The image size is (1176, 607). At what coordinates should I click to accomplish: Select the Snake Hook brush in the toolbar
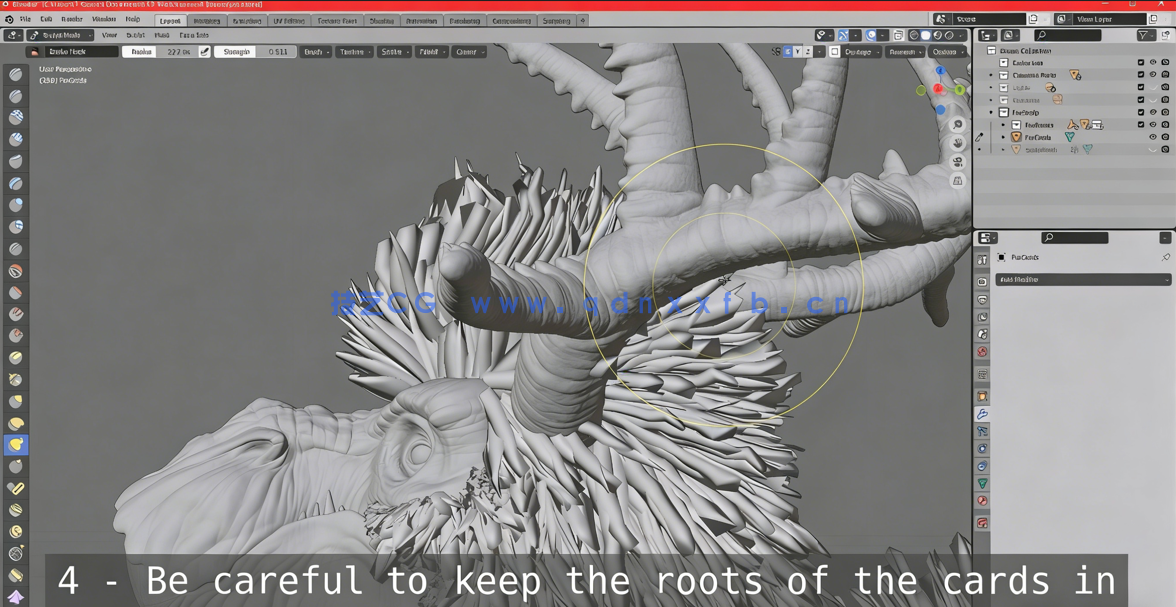16,445
